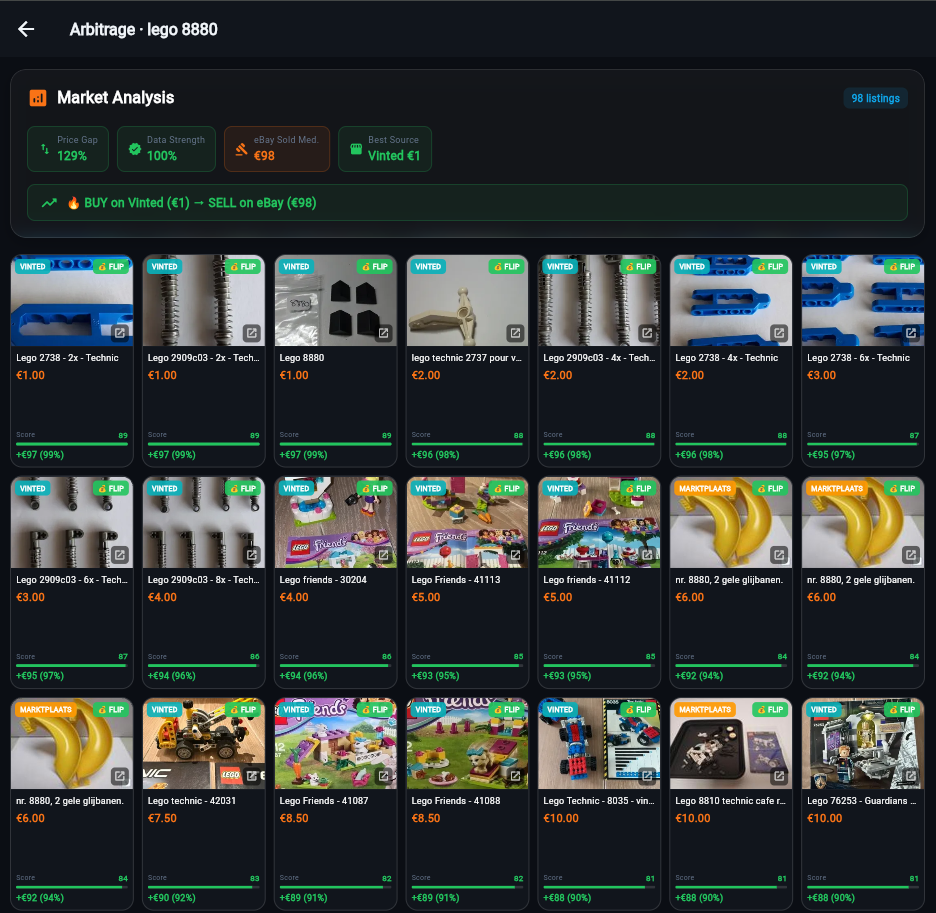
Task: Click the BUY on Vinted SELL on eBay banner
Action: (467, 202)
